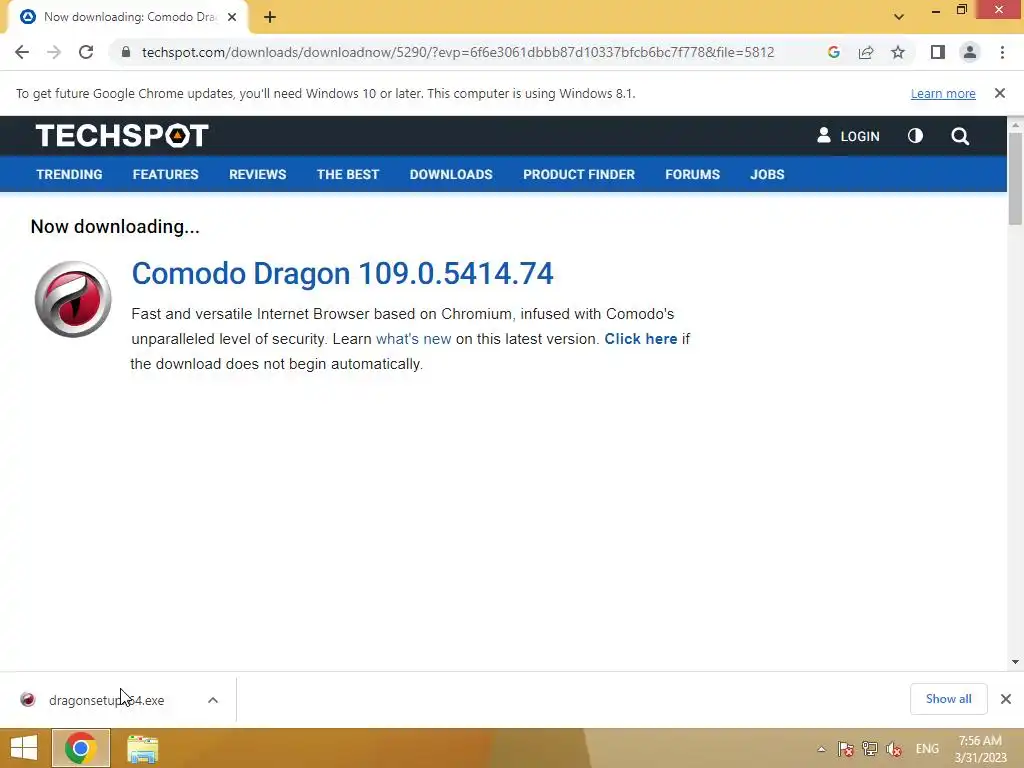Open the Chrome side panel
The width and height of the screenshot is (1024, 768).
click(x=938, y=52)
